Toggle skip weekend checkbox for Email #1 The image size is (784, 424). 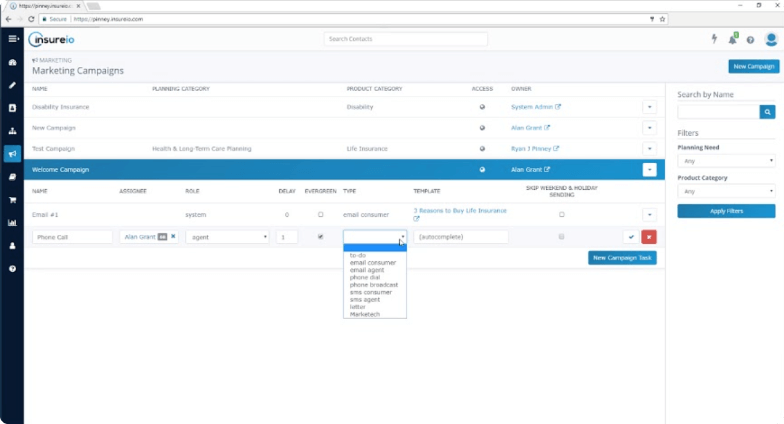pos(562,214)
